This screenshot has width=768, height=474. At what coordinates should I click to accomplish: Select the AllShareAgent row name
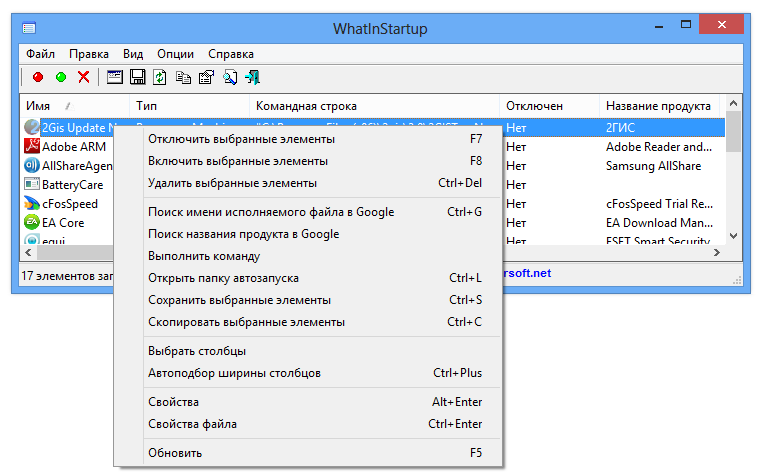(77, 166)
